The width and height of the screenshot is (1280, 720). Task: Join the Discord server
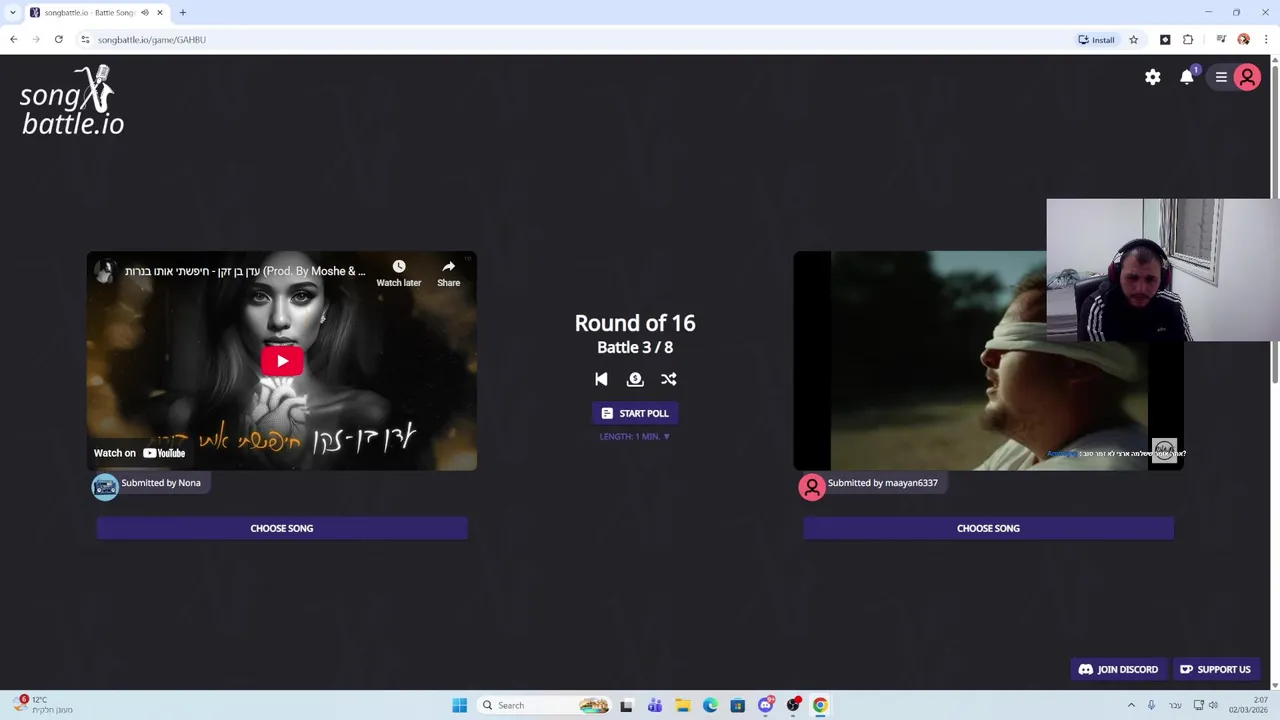pos(1118,669)
